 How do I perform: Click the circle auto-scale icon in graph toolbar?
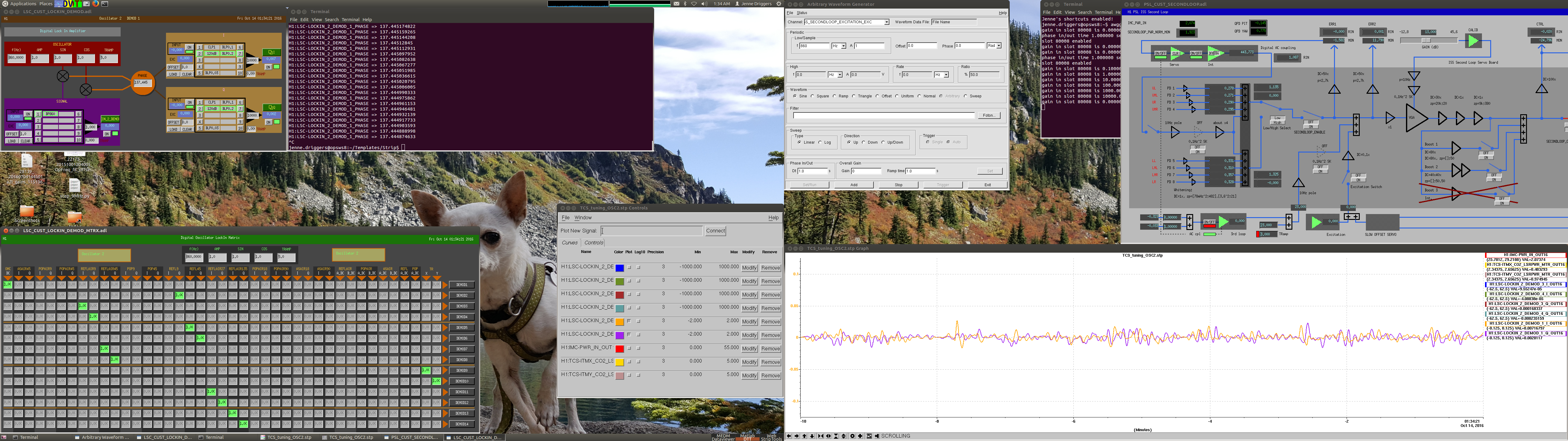coord(852,436)
